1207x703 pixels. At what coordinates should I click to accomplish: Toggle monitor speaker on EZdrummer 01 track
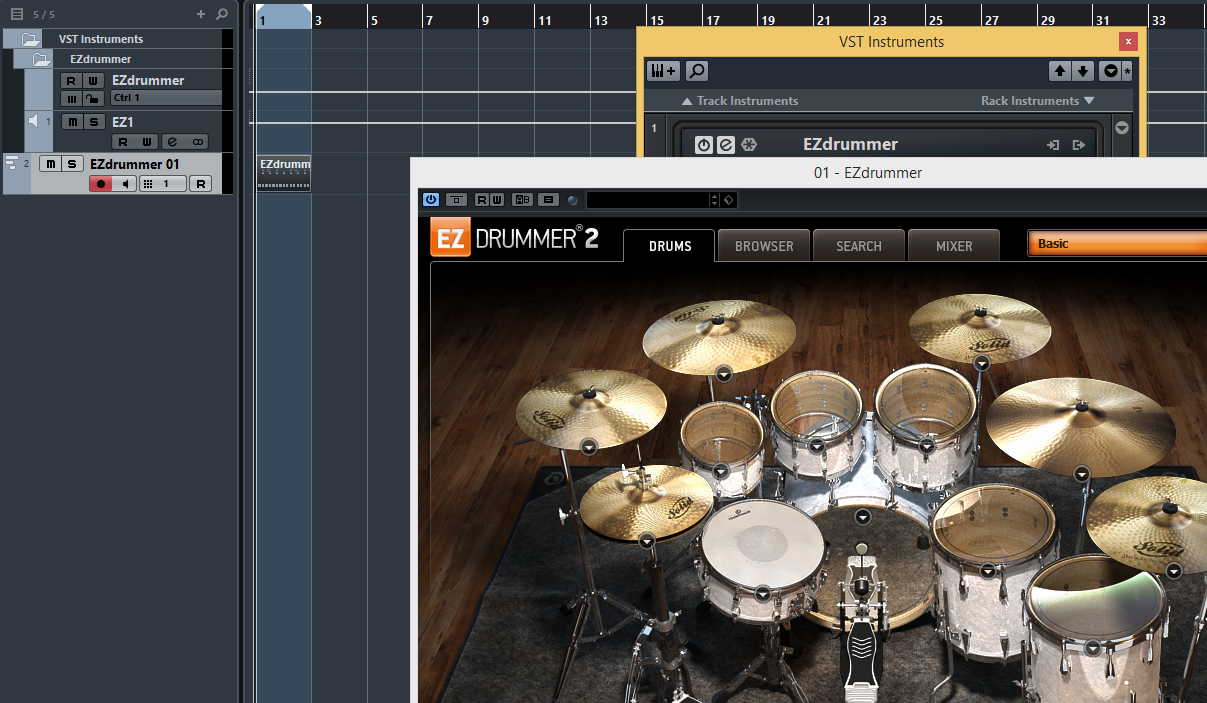(124, 184)
